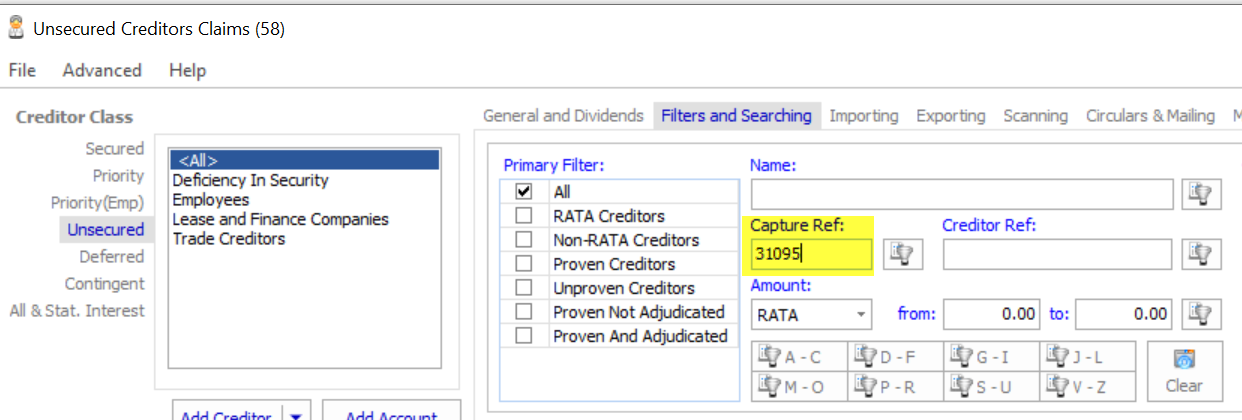Open the RATA amount type dropdown
The image size is (1242, 420).
pyautogui.click(x=861, y=315)
